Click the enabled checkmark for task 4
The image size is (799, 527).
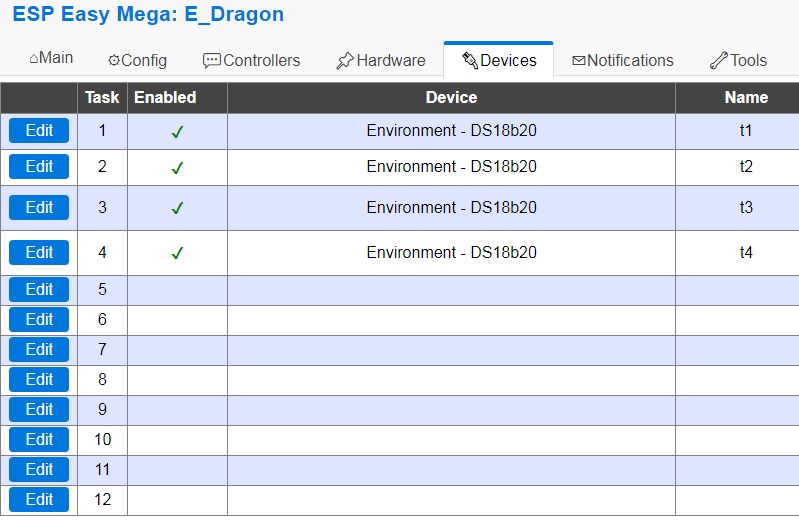pos(177,253)
